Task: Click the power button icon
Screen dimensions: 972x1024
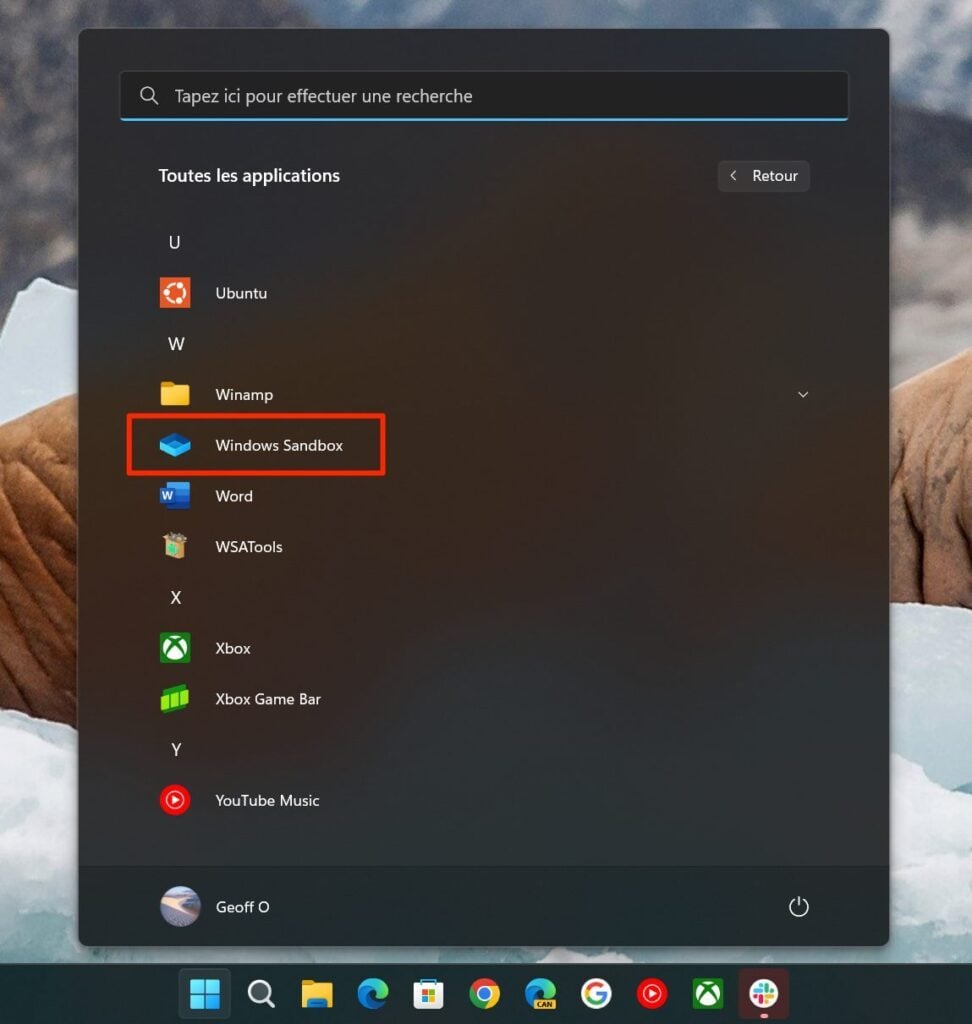Action: [798, 906]
